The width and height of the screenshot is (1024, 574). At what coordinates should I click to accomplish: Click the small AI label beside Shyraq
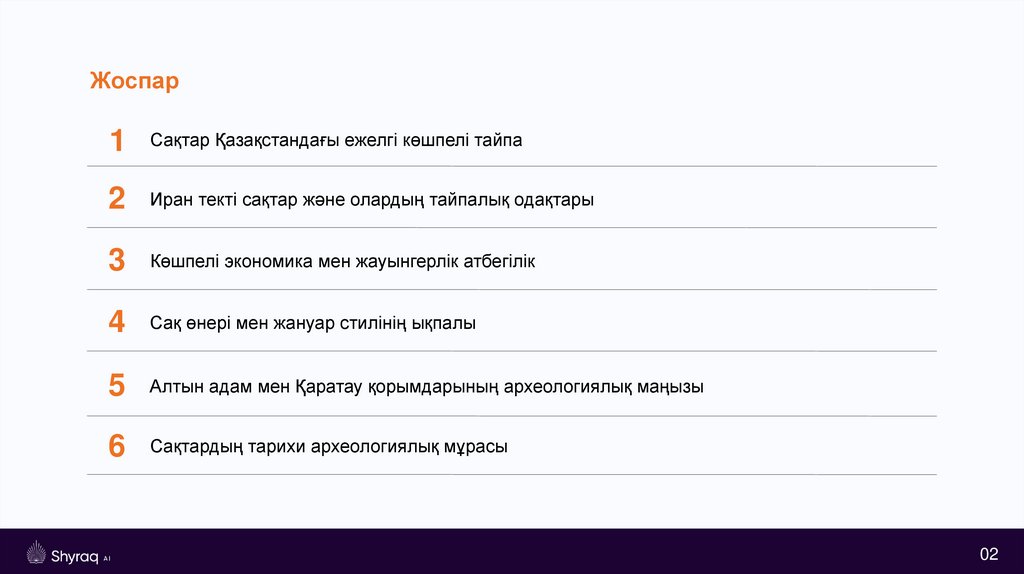pos(107,558)
